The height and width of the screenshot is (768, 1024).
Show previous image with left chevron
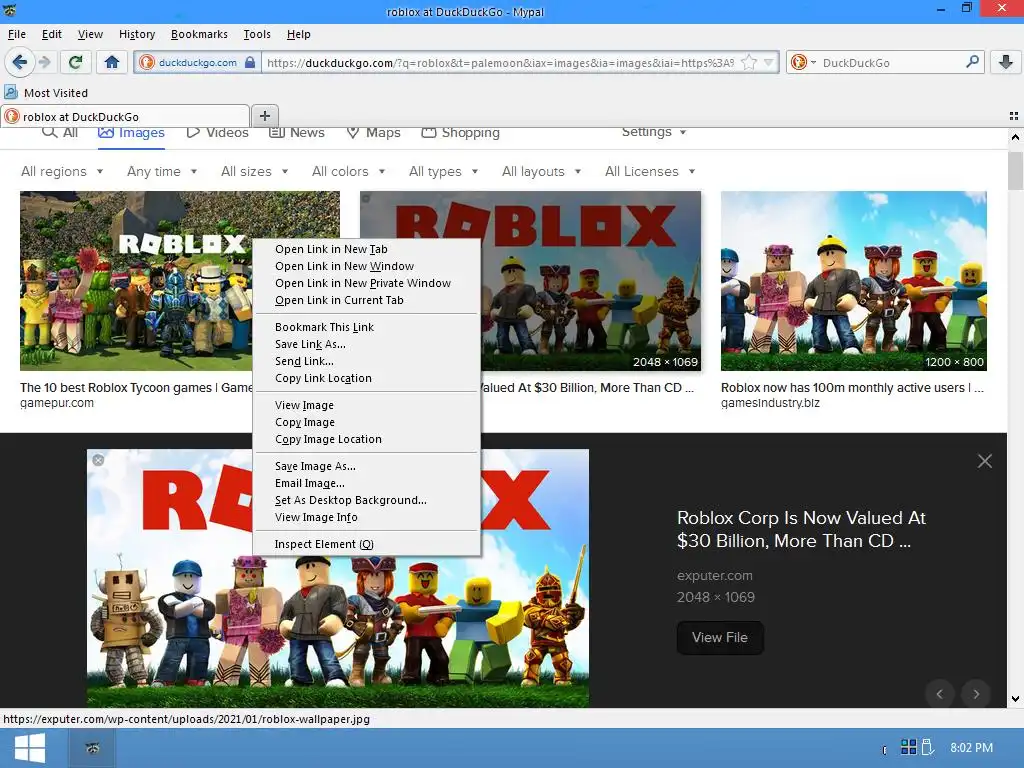pyautogui.click(x=940, y=694)
